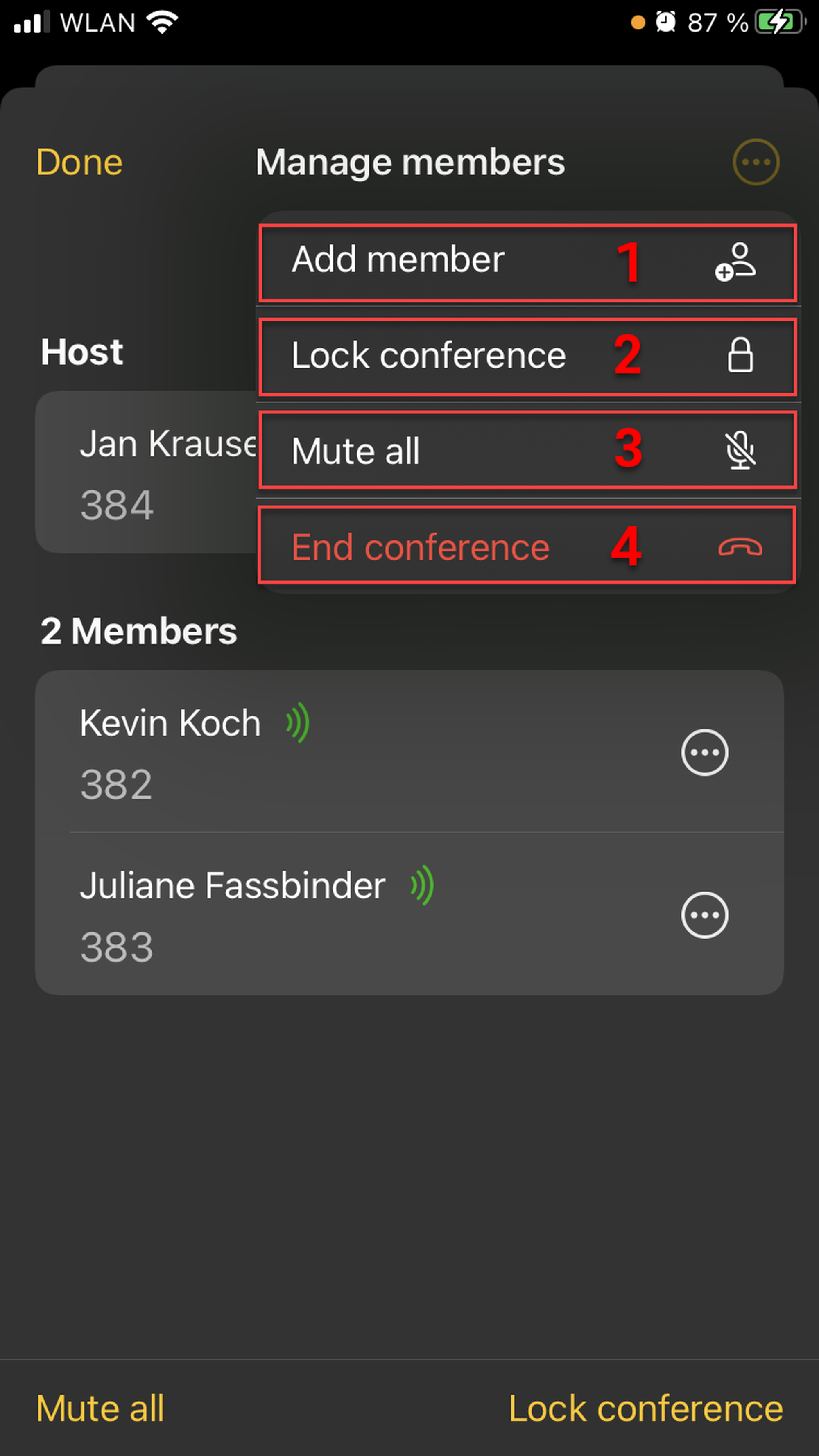Viewport: 819px width, 1456px height.
Task: Collapse the top-right ellipsis menu button
Action: tap(756, 162)
